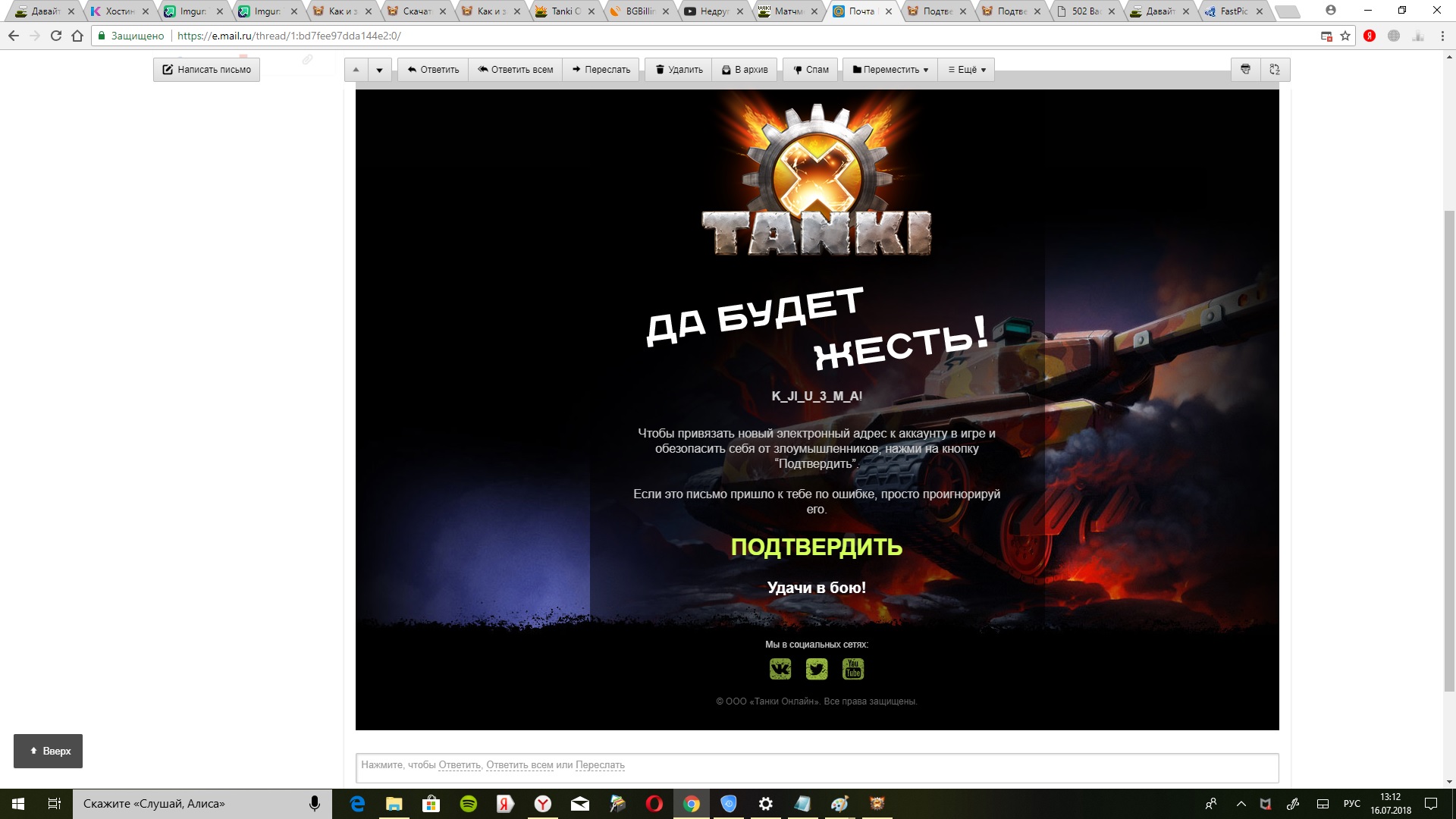Open Spotify from the Windows taskbar
This screenshot has width=1456, height=819.
pos(469,804)
